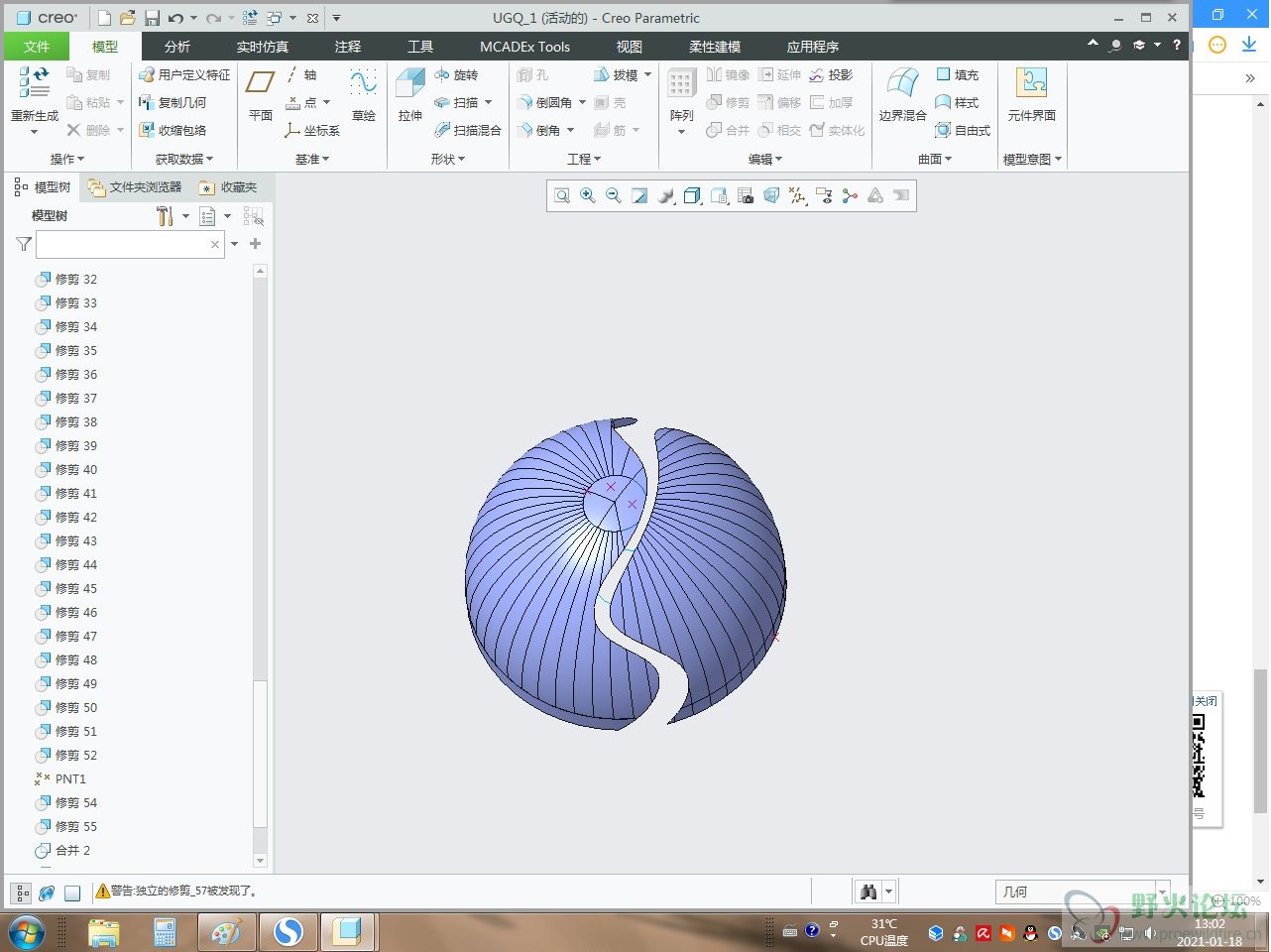Open the 文件夹浏览器 (Folder Browser) panel tab
The image size is (1271, 952).
(x=136, y=186)
